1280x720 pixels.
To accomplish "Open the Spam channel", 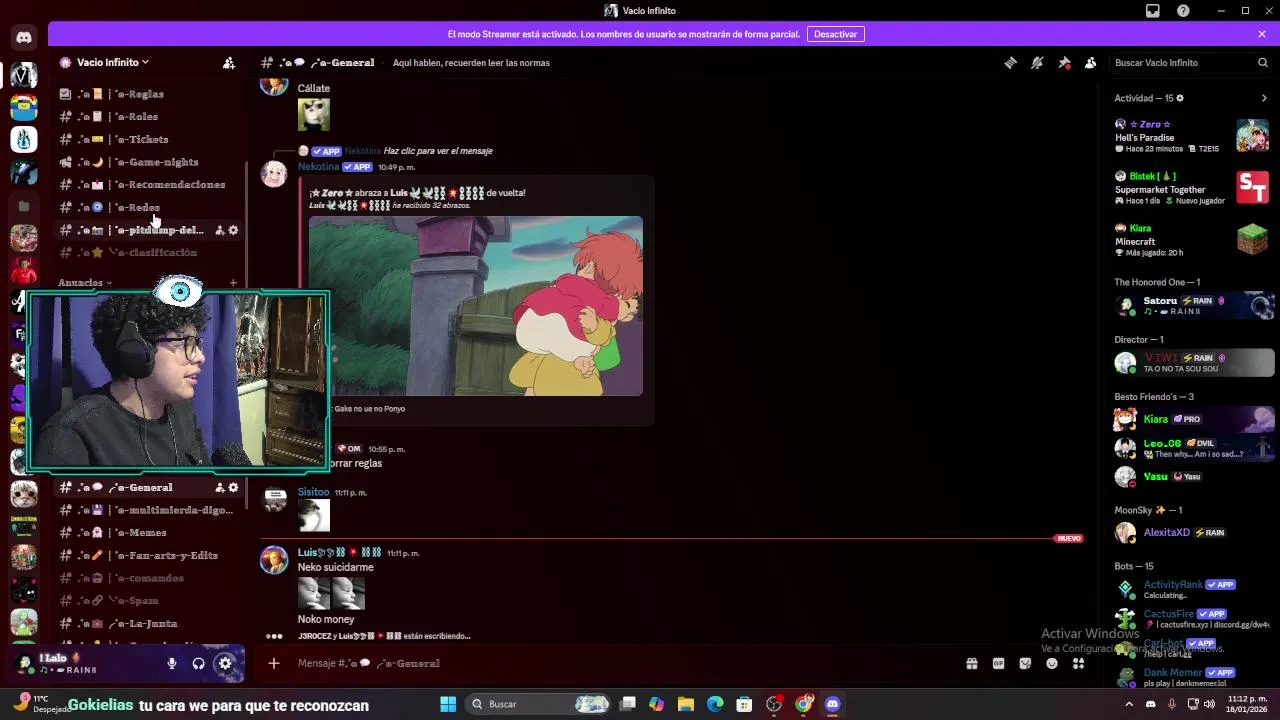I will [x=148, y=601].
